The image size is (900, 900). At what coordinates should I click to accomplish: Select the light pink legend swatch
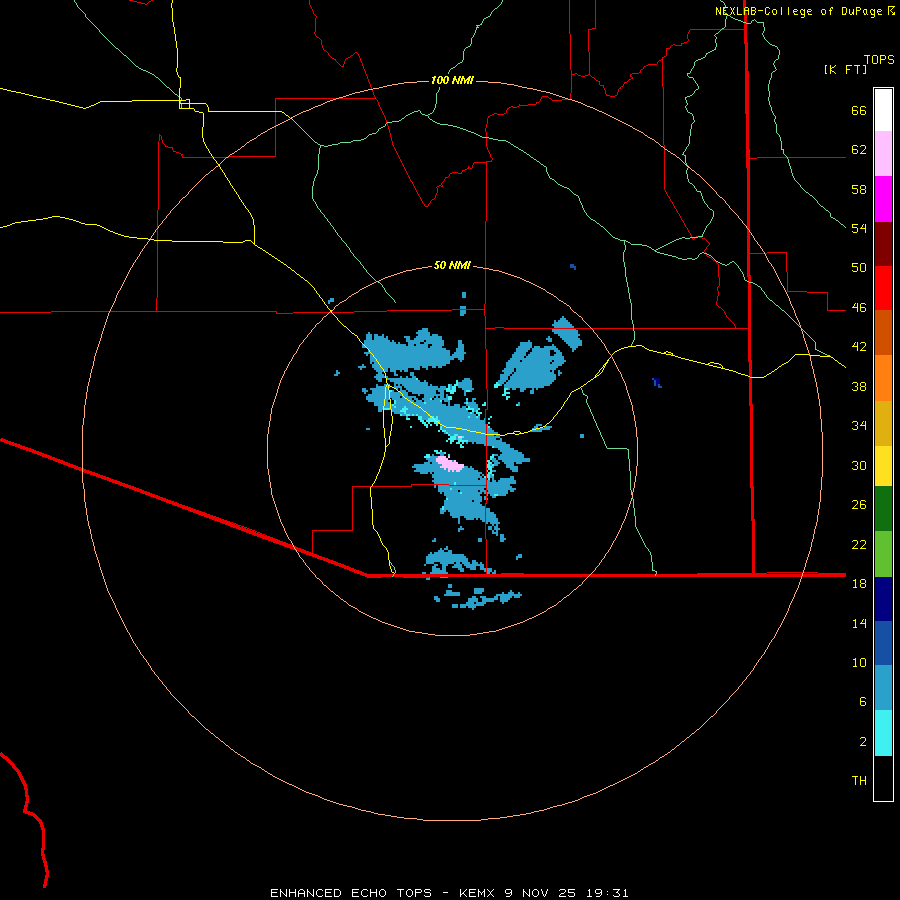click(883, 154)
